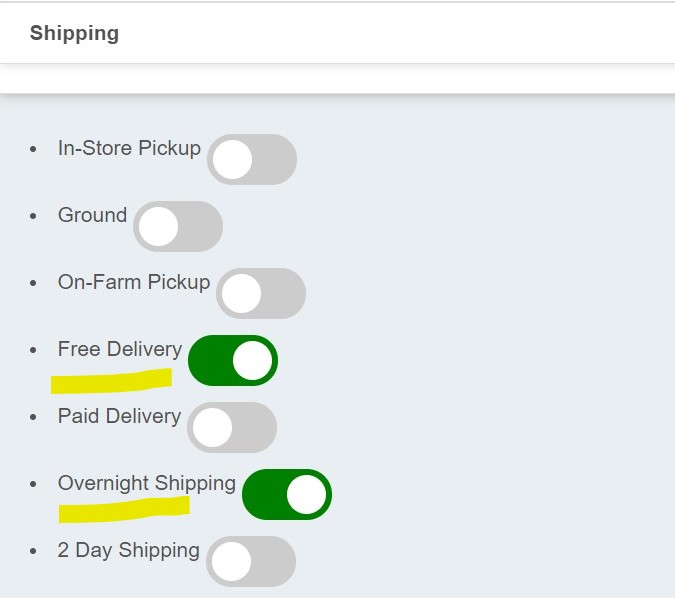Click the On-Farm Pickup label text
675x598 pixels.
click(134, 282)
